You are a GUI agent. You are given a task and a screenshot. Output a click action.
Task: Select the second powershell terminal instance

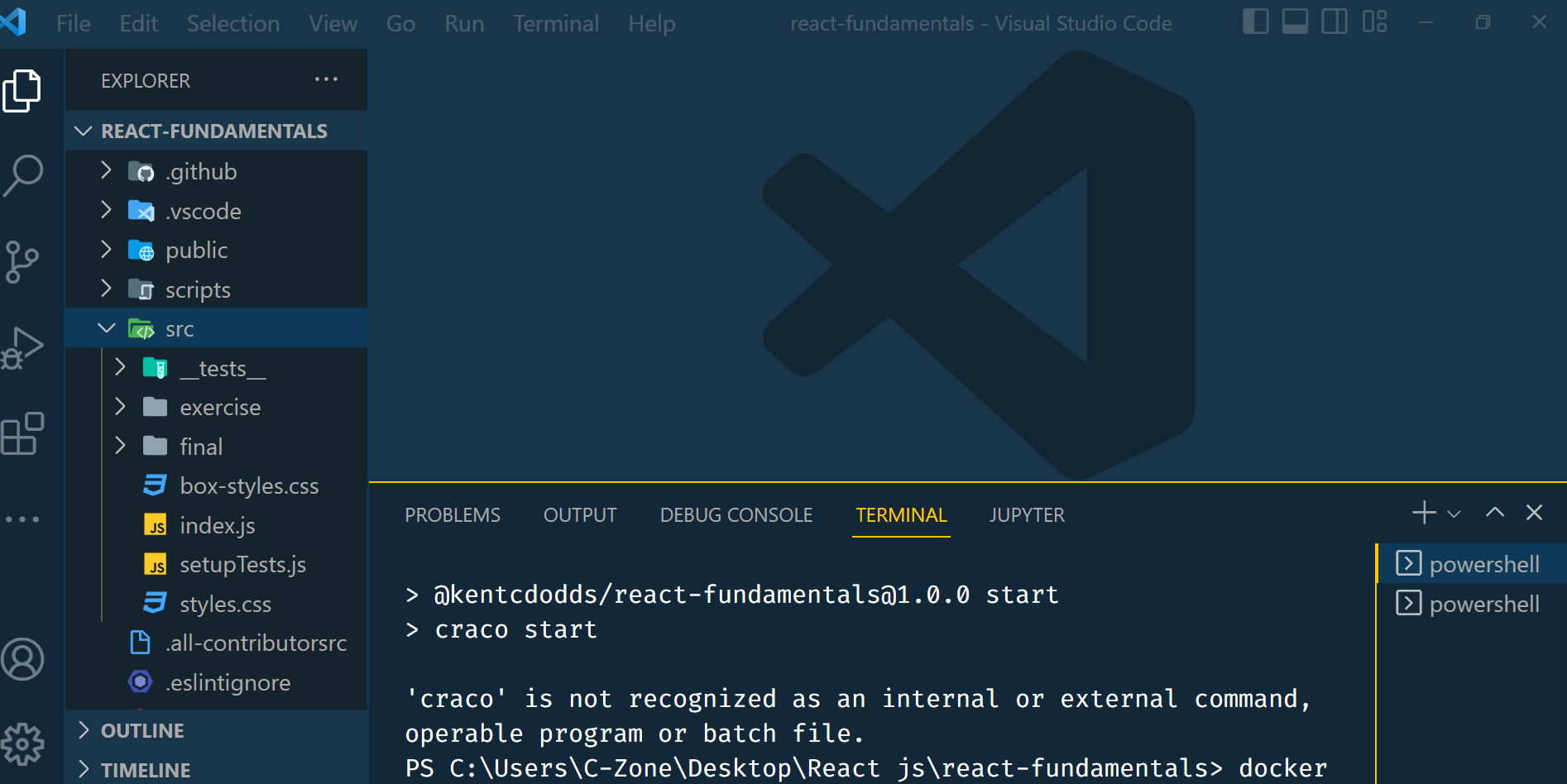point(1472,604)
